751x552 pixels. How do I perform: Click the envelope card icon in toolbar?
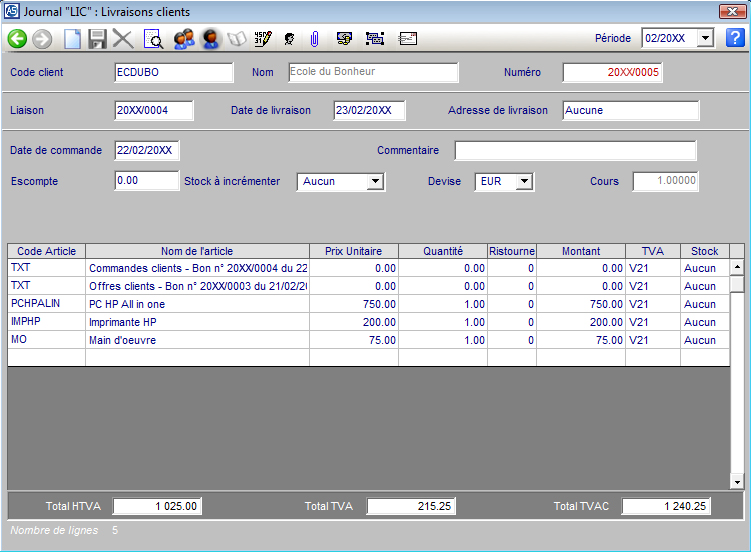pos(408,39)
